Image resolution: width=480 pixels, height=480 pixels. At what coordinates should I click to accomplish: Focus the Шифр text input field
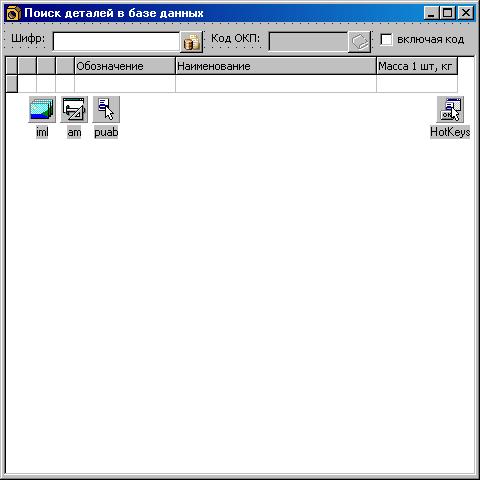[116, 42]
